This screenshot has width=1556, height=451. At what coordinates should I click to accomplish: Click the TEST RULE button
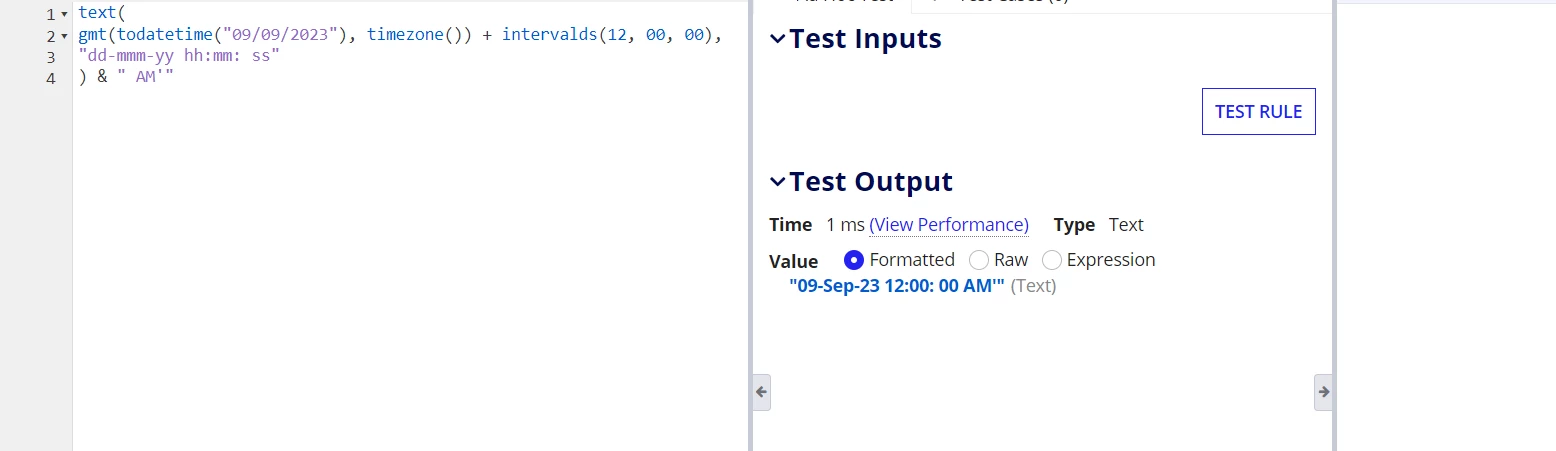(1258, 112)
